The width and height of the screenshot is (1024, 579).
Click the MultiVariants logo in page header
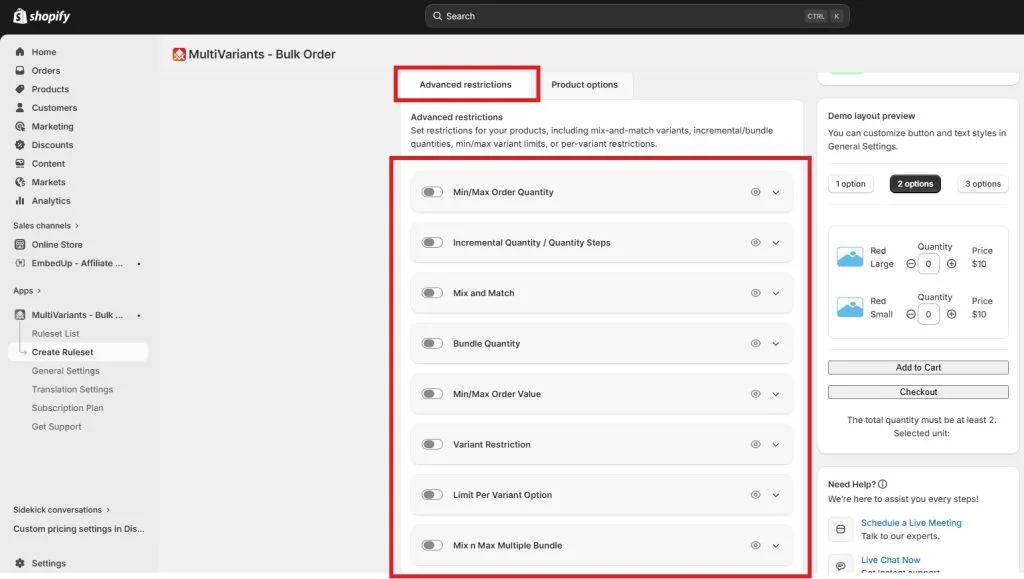click(179, 54)
